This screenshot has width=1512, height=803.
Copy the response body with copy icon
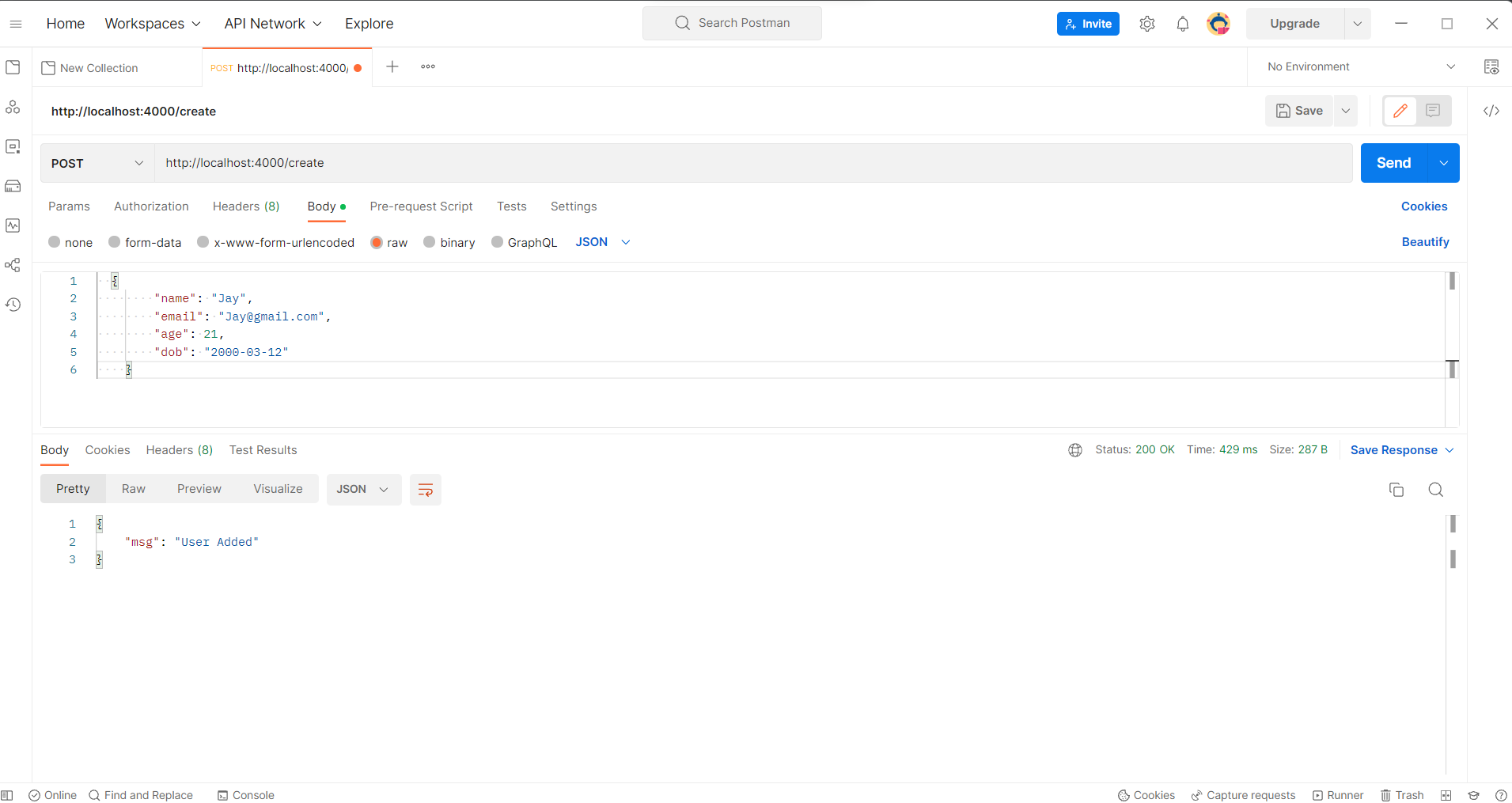[x=1396, y=490]
